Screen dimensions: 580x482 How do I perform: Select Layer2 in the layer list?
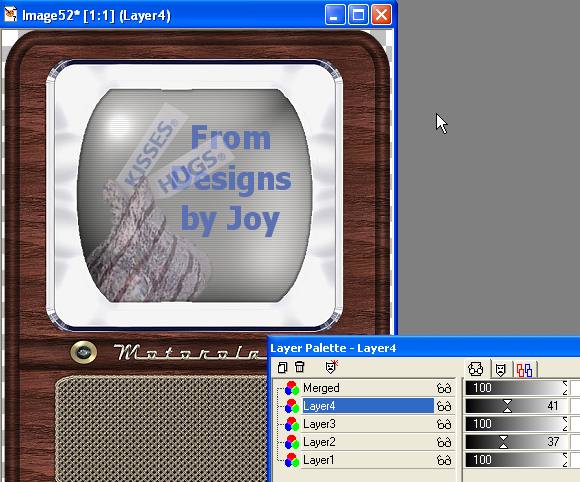[x=368, y=442]
